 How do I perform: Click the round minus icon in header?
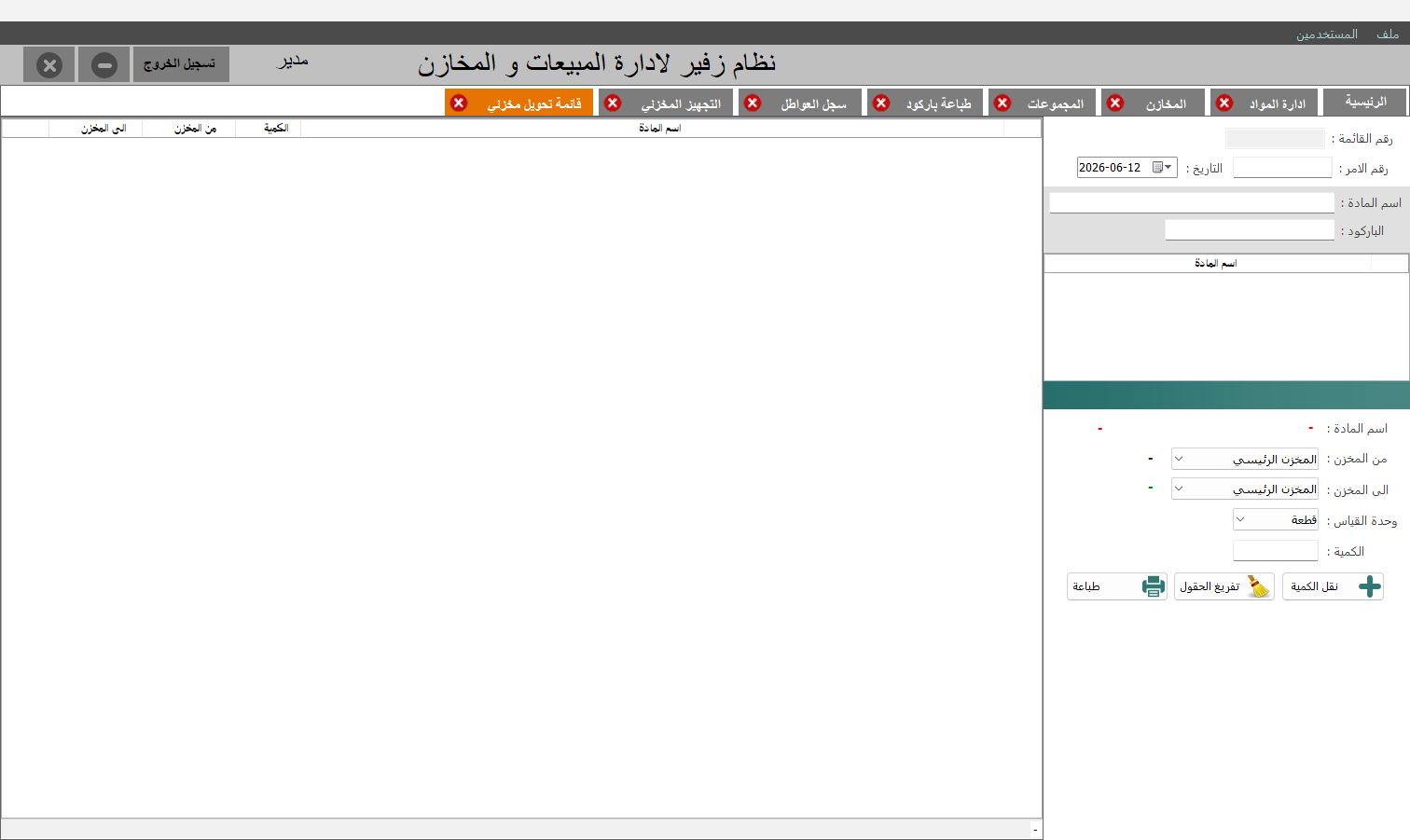click(104, 65)
